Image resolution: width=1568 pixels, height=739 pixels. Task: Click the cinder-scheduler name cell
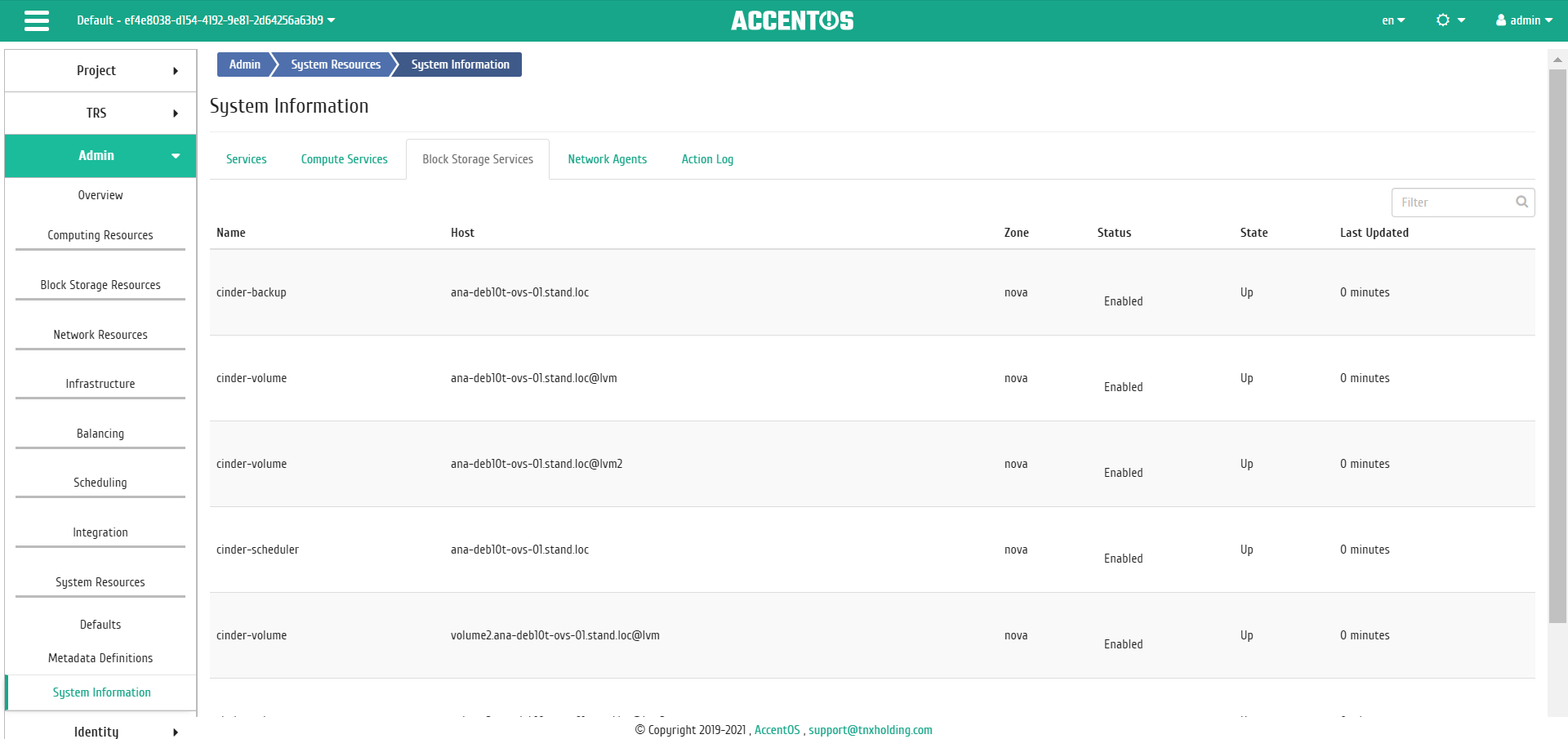(x=257, y=550)
